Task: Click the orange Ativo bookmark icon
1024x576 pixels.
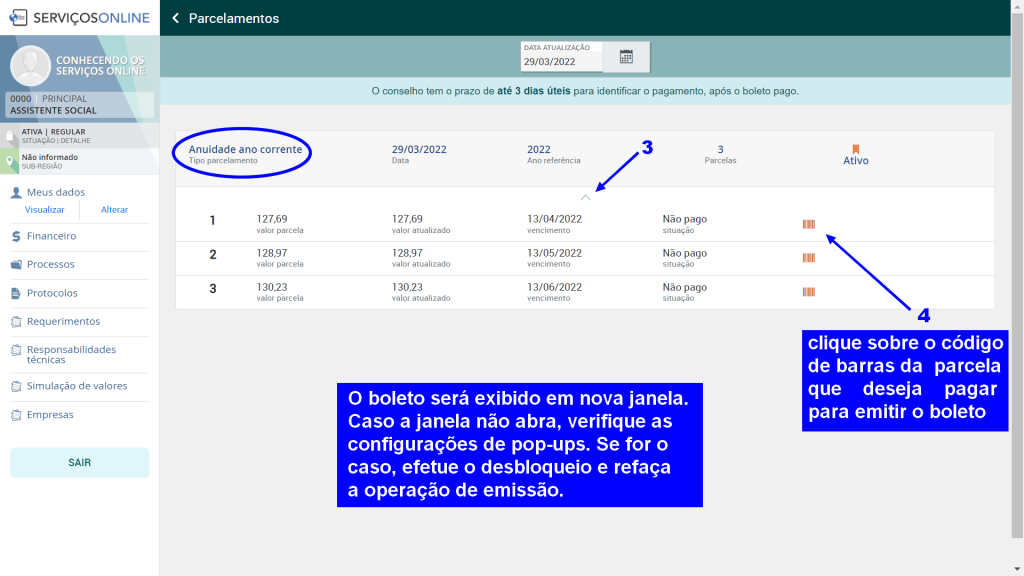Action: point(855,149)
